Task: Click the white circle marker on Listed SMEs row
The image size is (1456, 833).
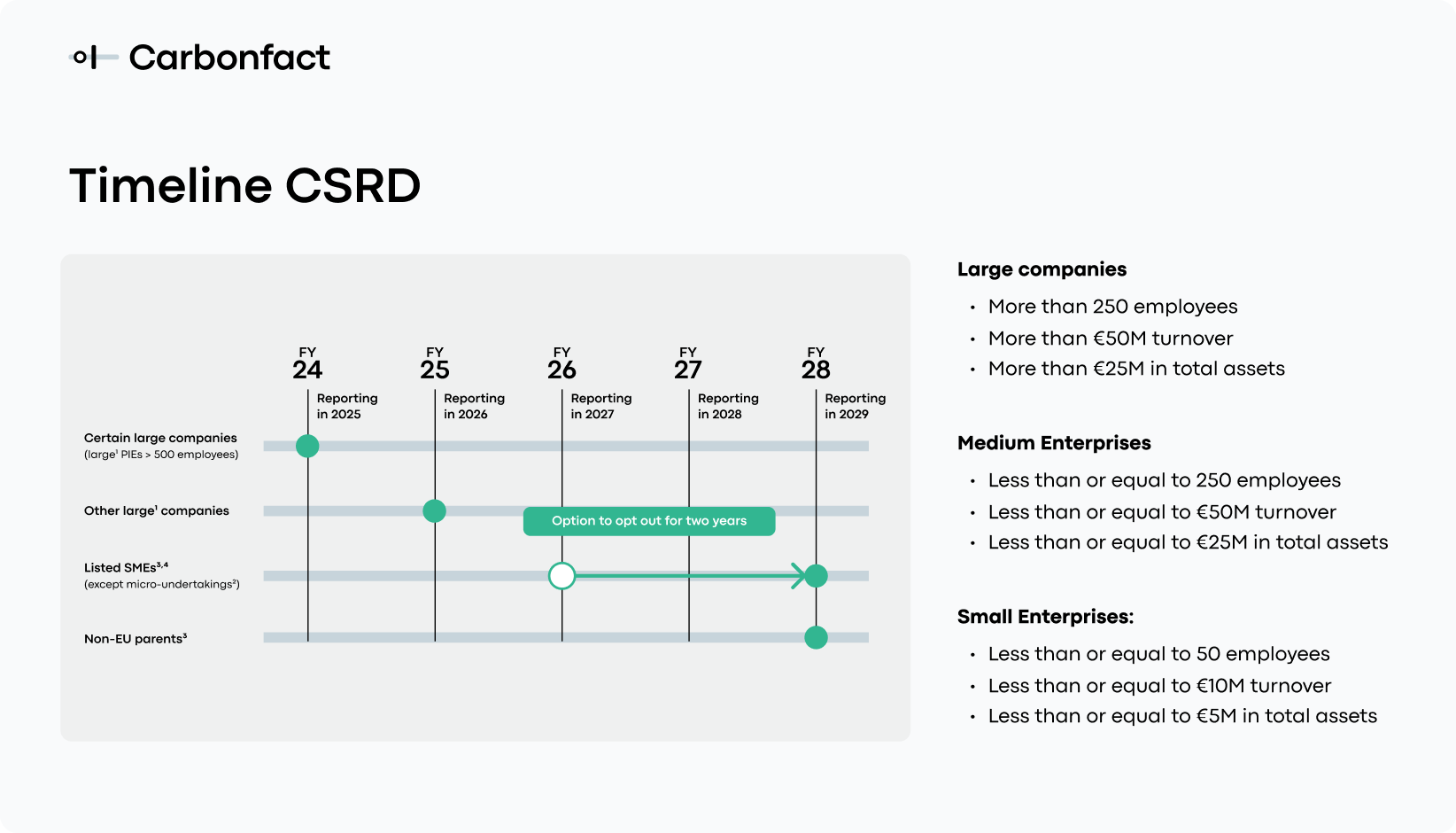Action: (562, 575)
